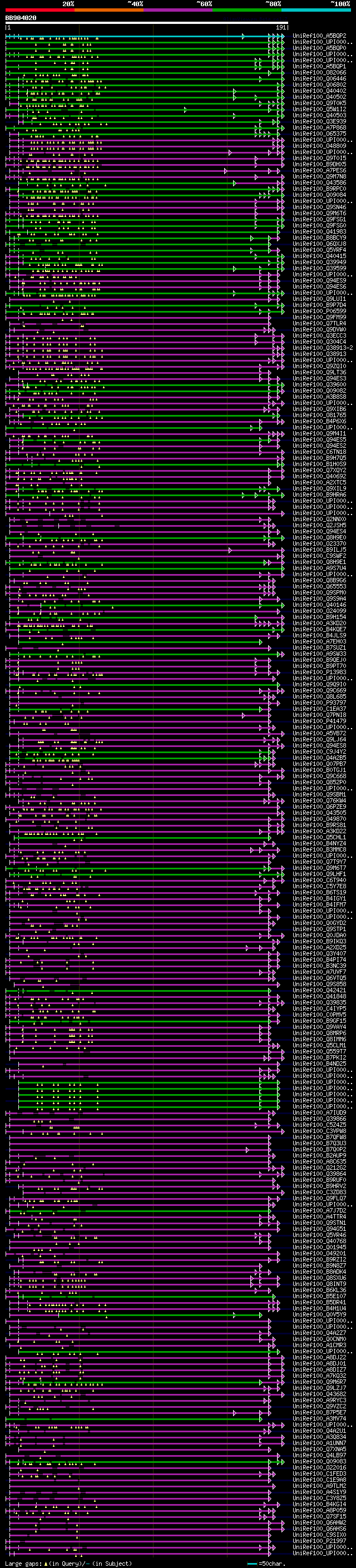Open hit UniRef100_Q40402
The width and height of the screenshot is (356, 1568).
pos(319,91)
